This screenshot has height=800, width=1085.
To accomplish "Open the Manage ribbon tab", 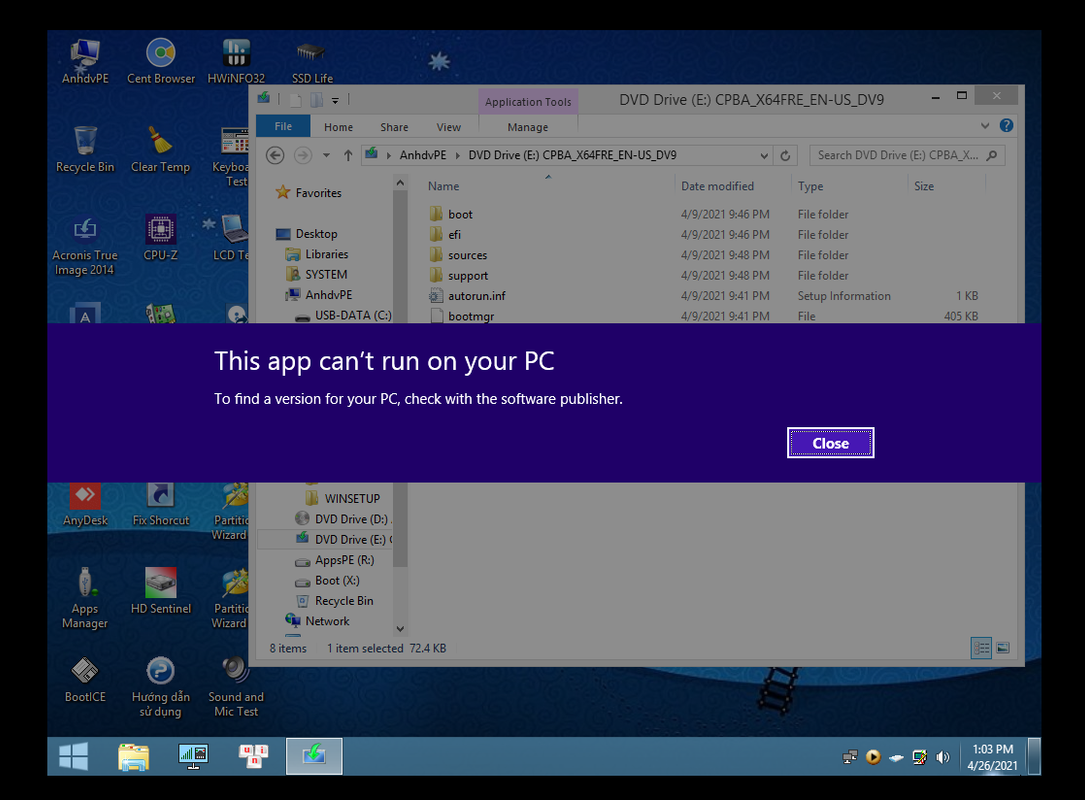I will [527, 127].
